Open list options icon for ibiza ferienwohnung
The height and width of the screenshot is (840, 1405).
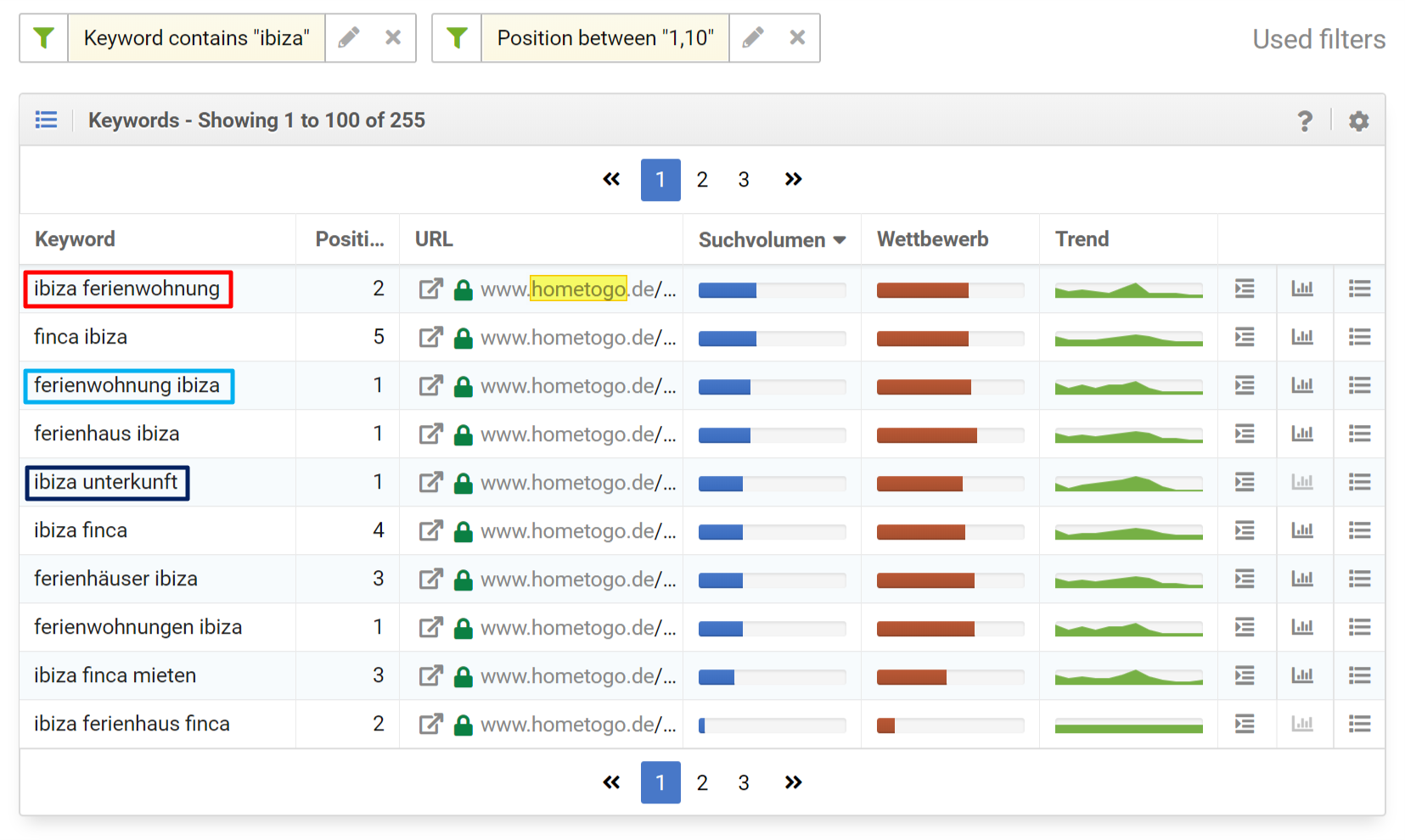coord(1360,288)
